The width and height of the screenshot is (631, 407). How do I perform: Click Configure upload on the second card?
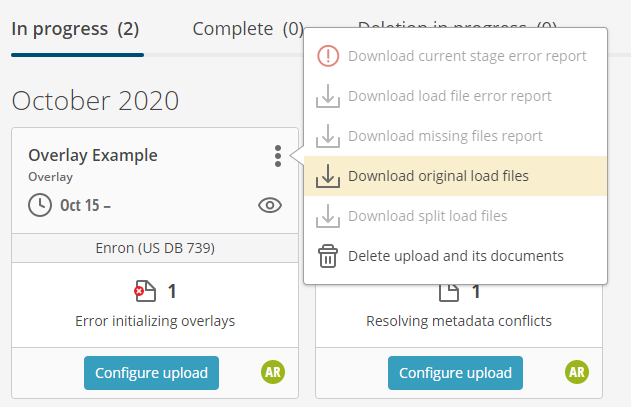[455, 373]
